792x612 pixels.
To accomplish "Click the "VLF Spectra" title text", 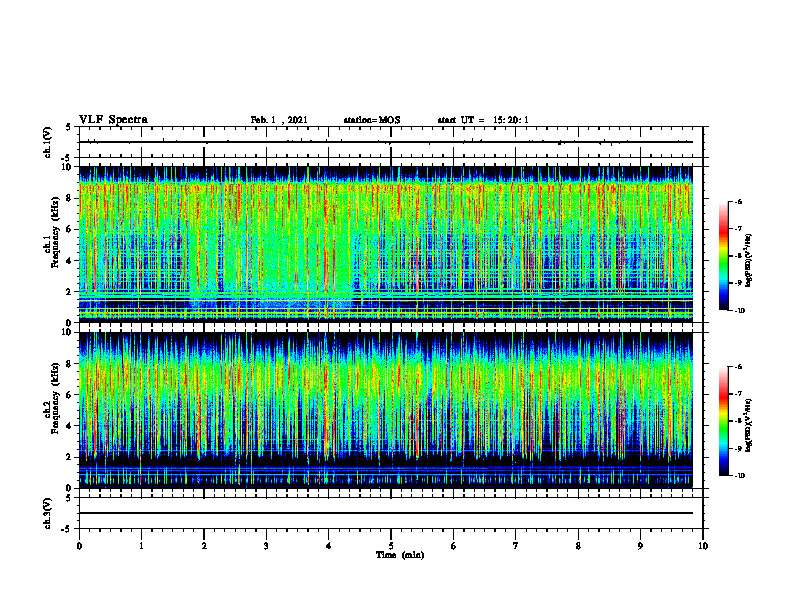I will pos(113,120).
